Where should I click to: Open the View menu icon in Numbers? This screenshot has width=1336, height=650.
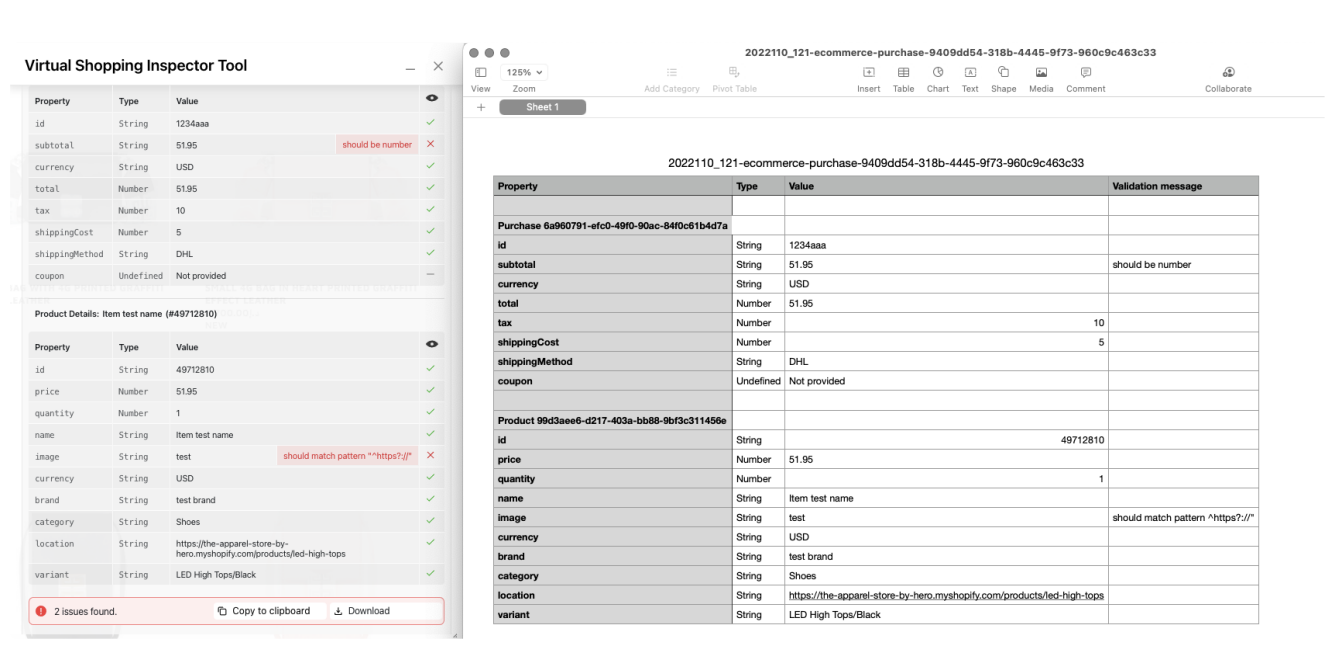pos(481,72)
